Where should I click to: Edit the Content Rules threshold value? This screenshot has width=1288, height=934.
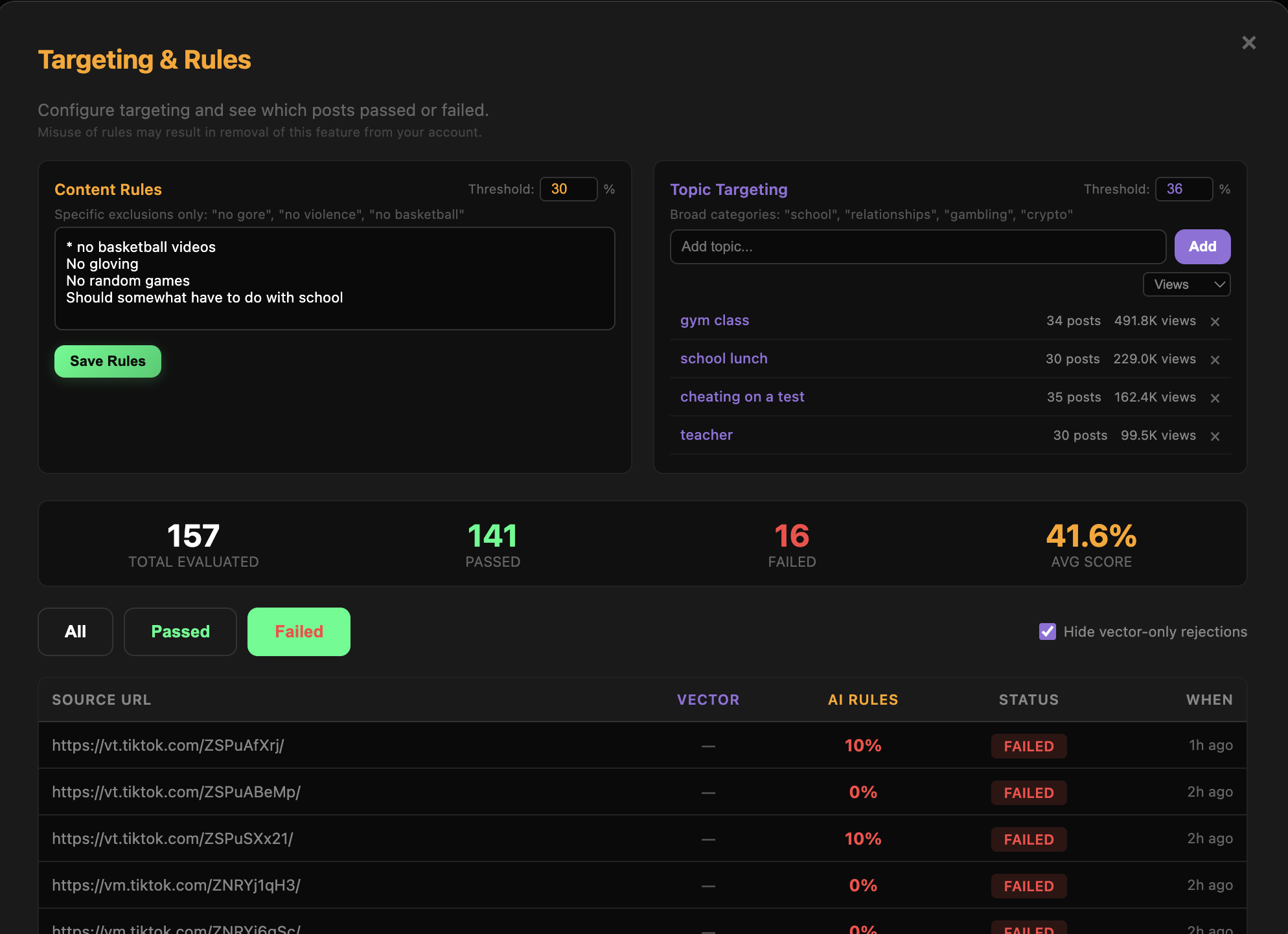point(569,189)
